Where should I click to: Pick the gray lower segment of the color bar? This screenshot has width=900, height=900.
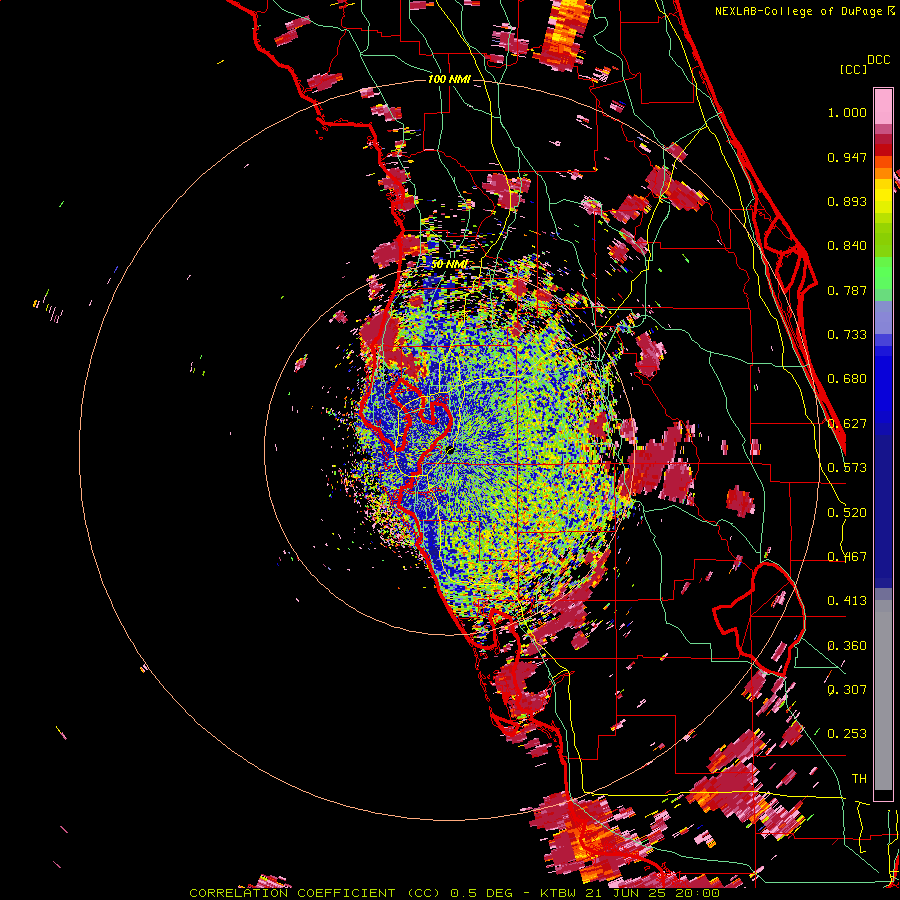[883, 695]
